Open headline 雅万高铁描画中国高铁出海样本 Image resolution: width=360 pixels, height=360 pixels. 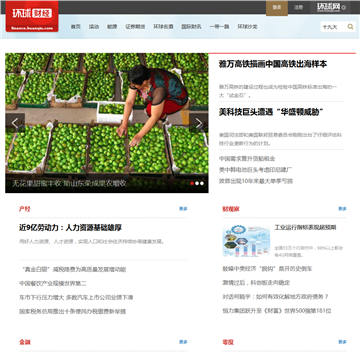[x=273, y=64]
